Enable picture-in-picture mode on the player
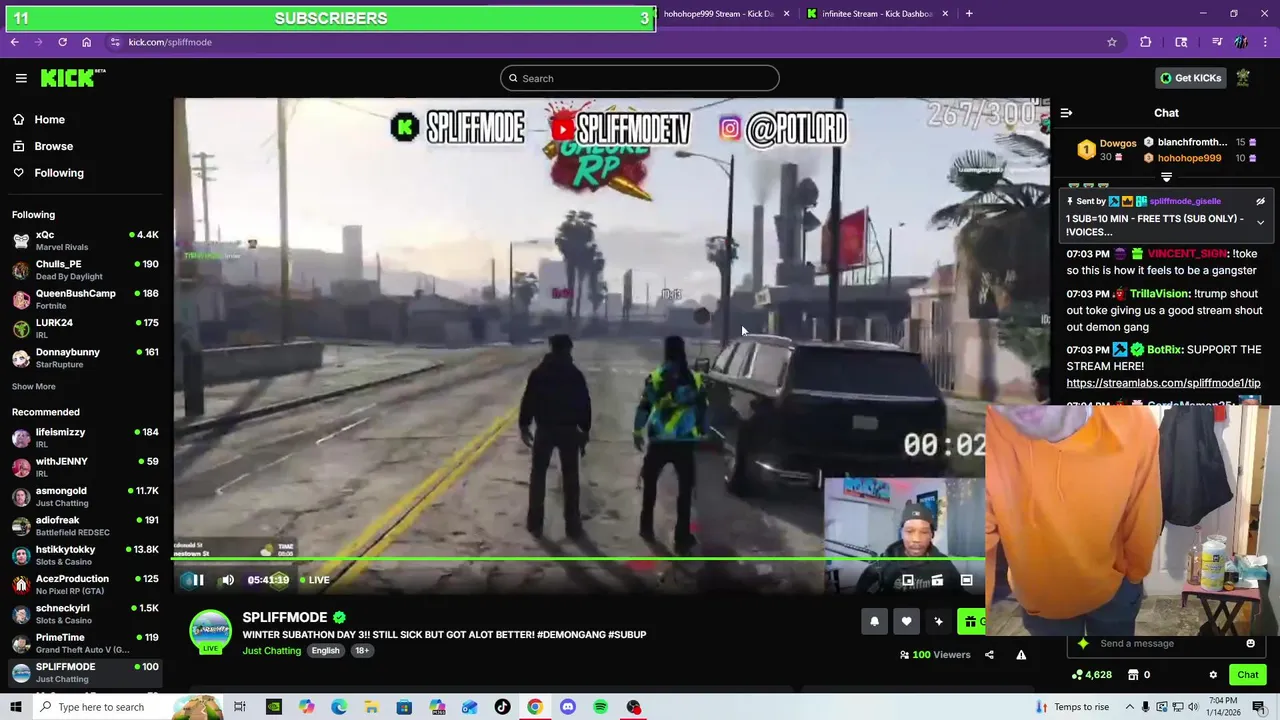Screen dimensions: 1280x720 click(908, 580)
